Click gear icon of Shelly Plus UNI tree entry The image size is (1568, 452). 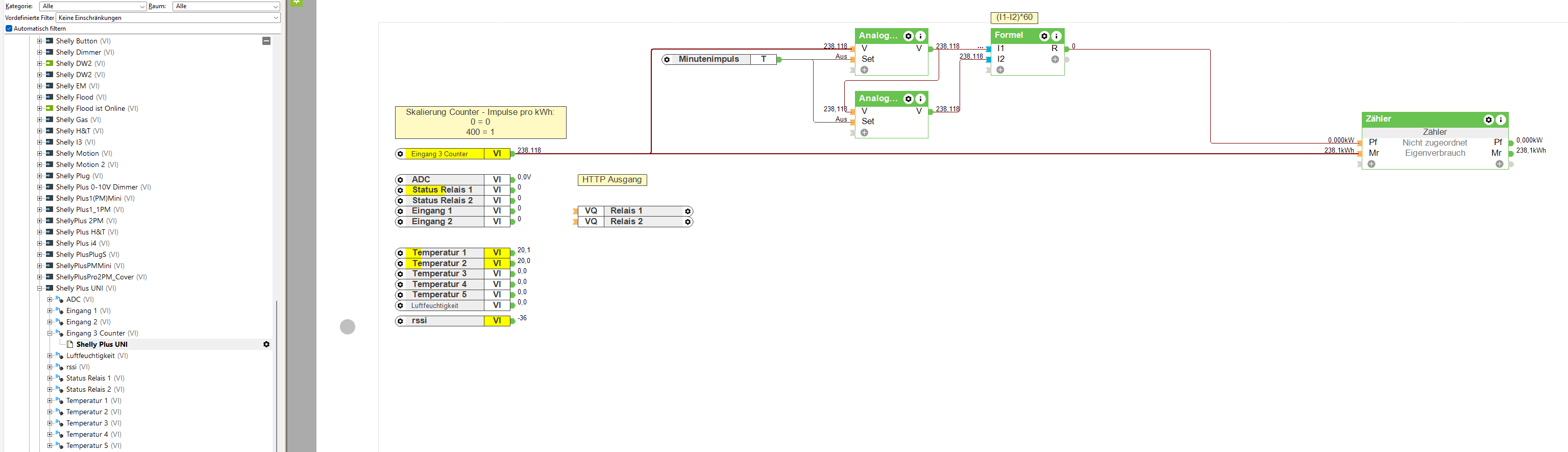(x=266, y=344)
